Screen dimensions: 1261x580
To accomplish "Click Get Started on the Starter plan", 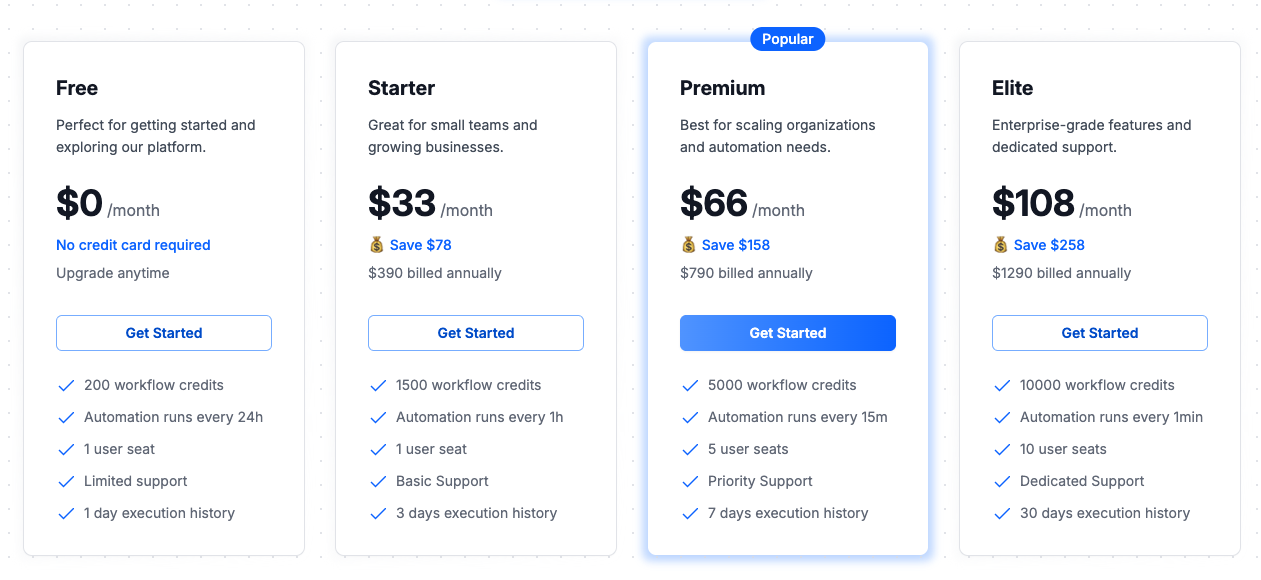I will [476, 333].
